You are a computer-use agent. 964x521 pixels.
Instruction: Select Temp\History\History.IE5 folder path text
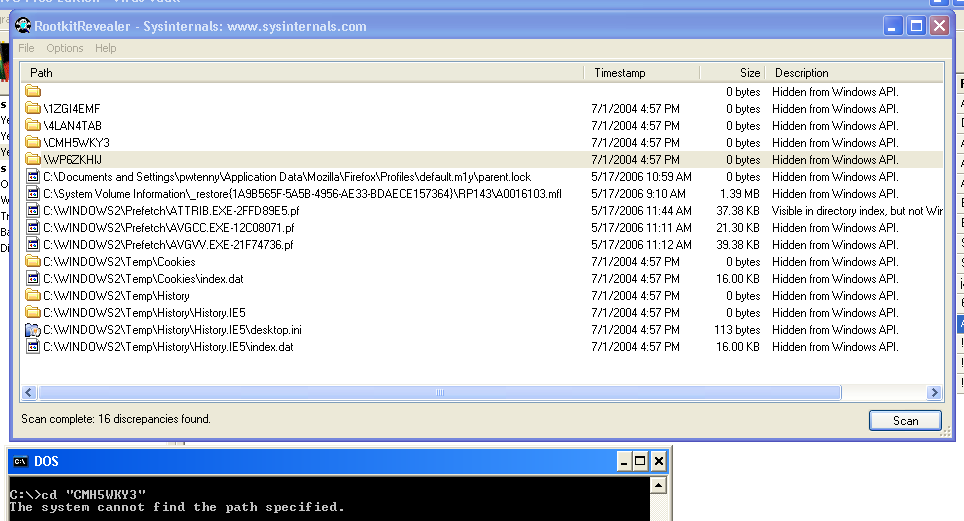pos(144,313)
